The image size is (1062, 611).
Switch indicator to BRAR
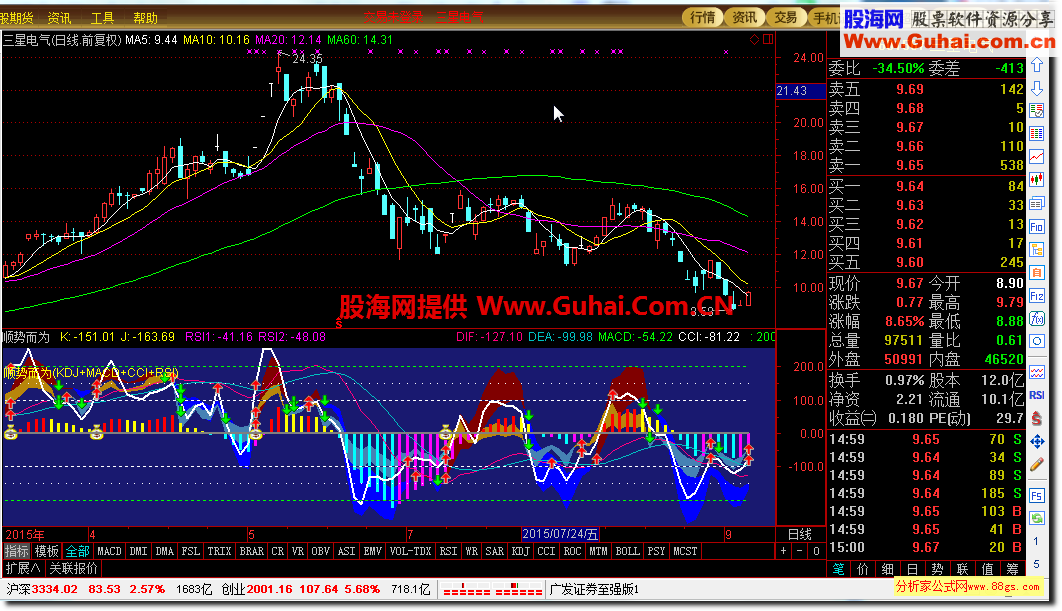coord(251,551)
